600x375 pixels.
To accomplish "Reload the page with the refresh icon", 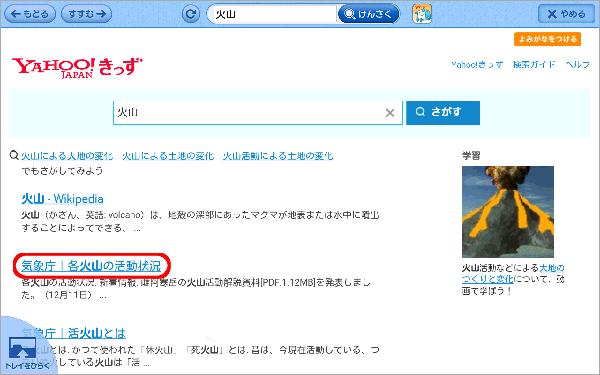I will click(x=191, y=14).
